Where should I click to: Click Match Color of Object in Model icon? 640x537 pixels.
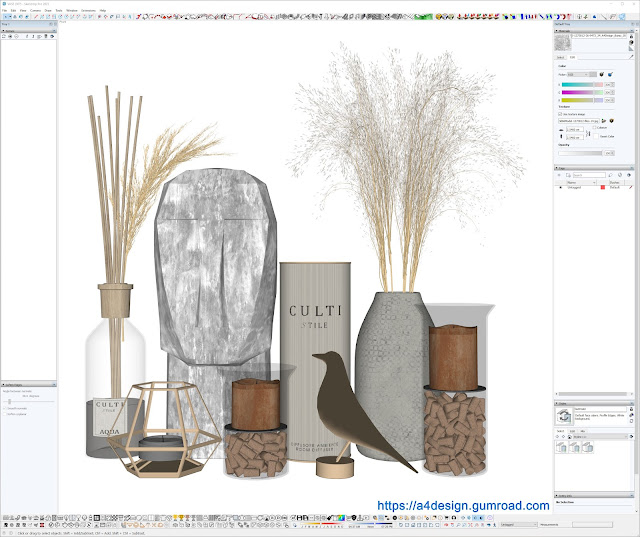602,74
